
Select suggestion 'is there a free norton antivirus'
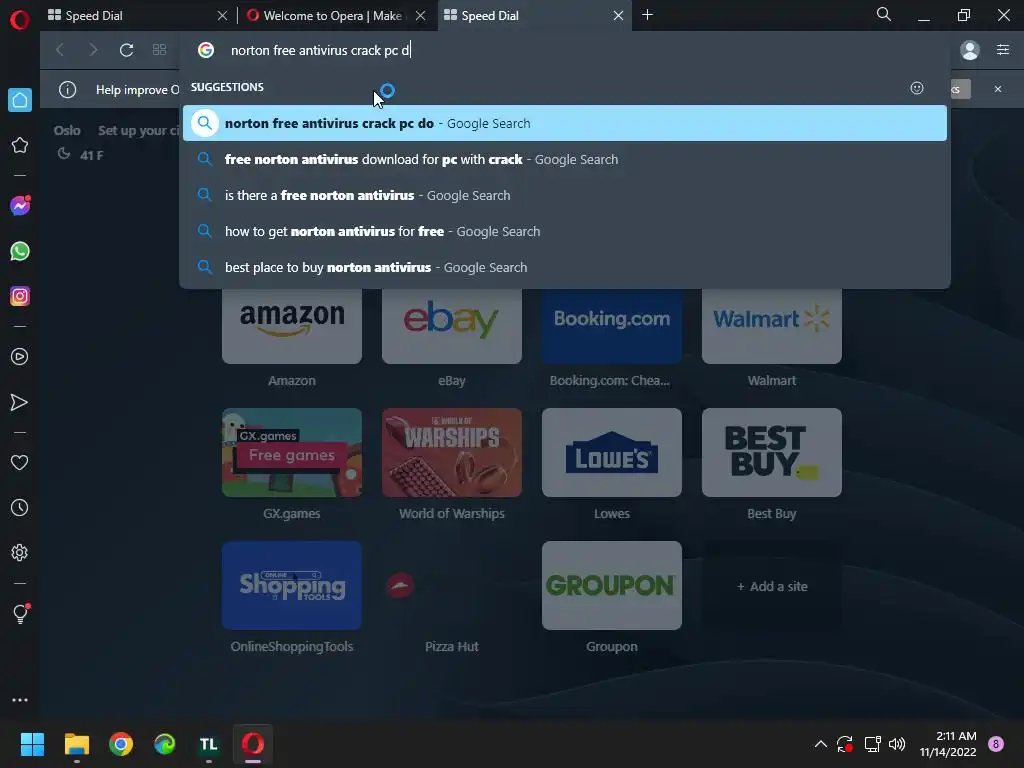coord(564,195)
